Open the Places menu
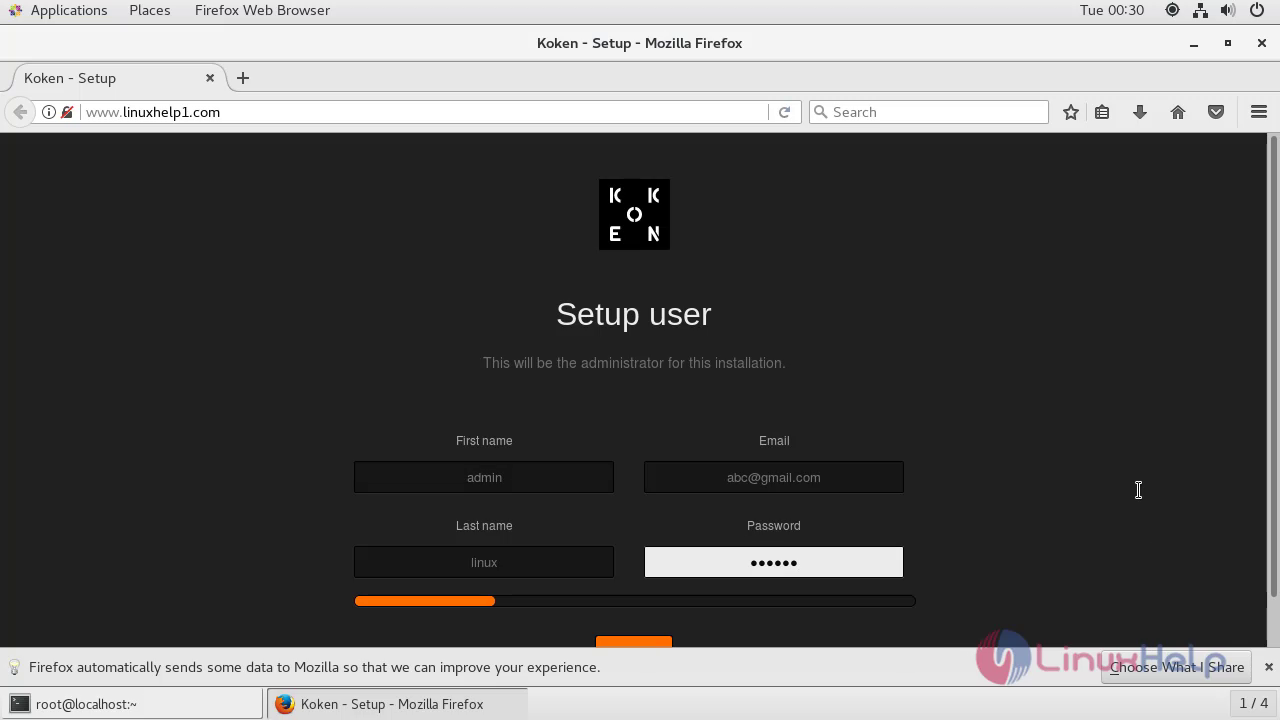Viewport: 1280px width, 720px height. tap(150, 10)
